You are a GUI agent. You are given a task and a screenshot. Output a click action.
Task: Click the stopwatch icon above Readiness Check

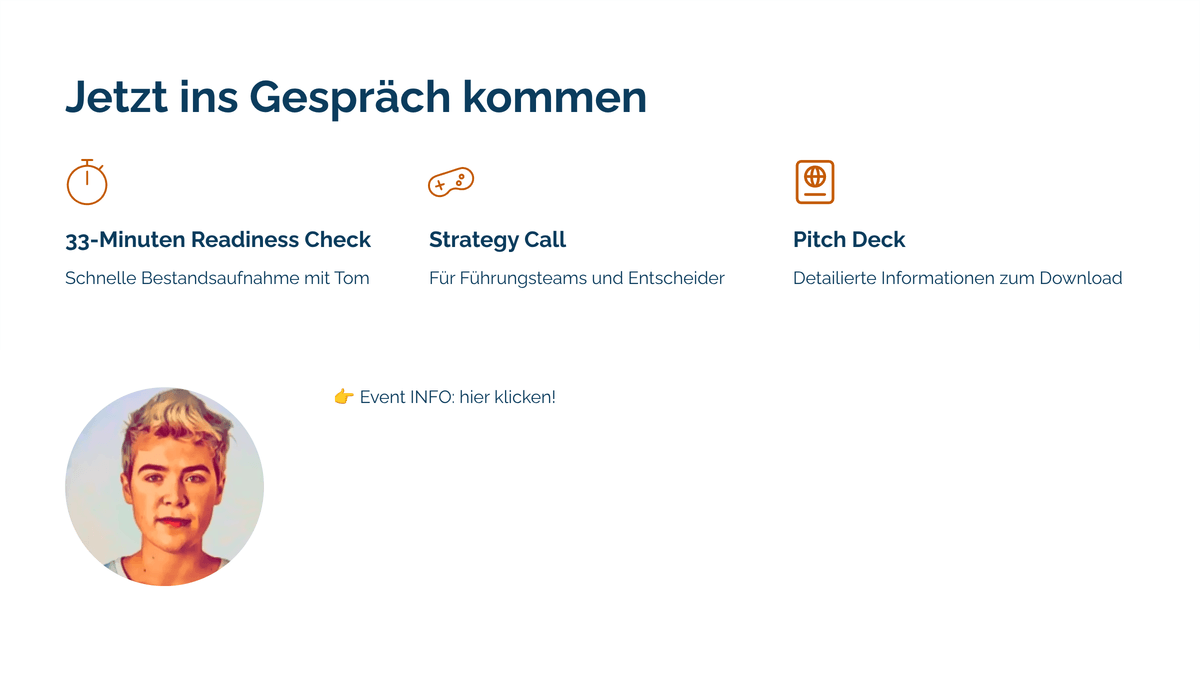[87, 182]
